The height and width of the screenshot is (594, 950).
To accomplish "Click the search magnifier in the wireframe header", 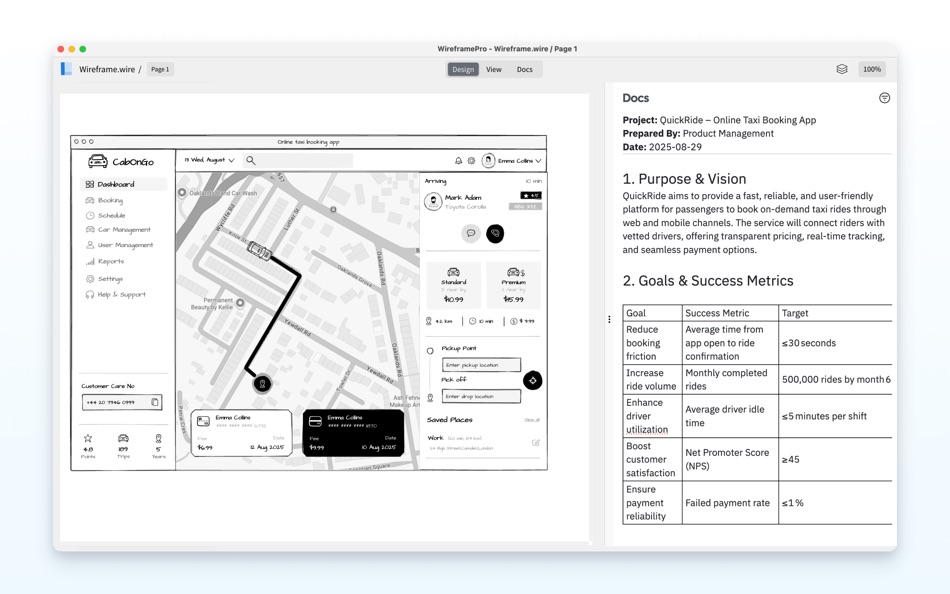I will click(x=250, y=160).
